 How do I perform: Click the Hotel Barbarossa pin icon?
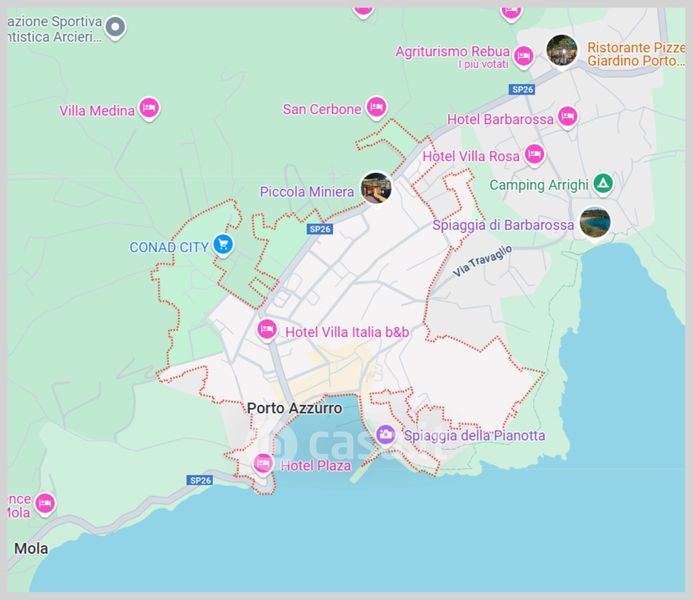[567, 117]
